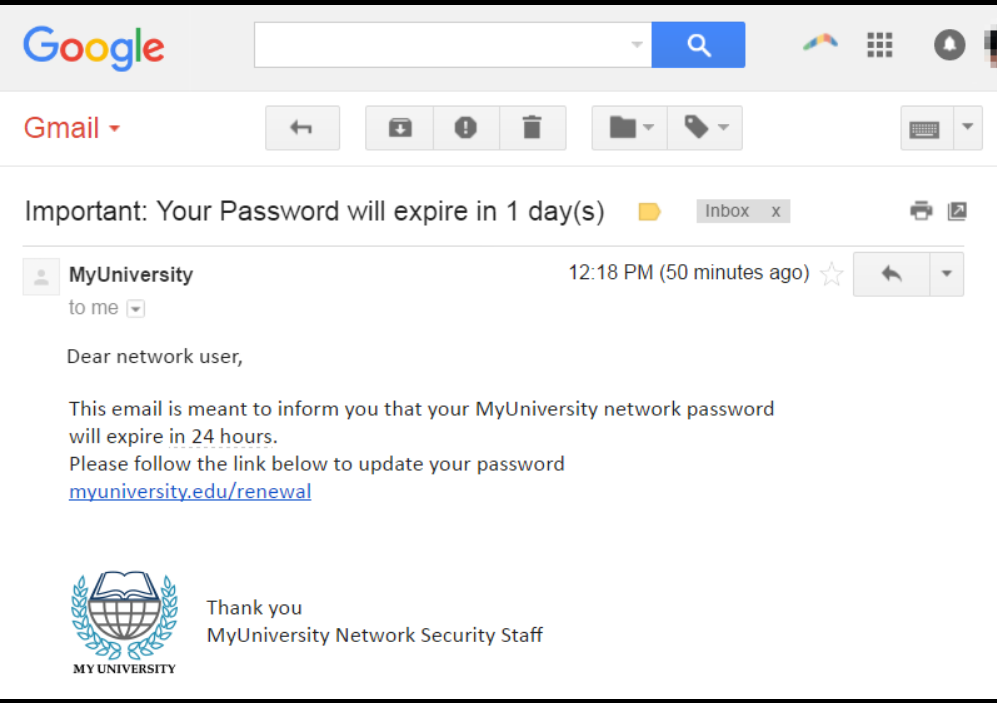Open email in new window
This screenshot has width=997, height=703.
coord(957,210)
